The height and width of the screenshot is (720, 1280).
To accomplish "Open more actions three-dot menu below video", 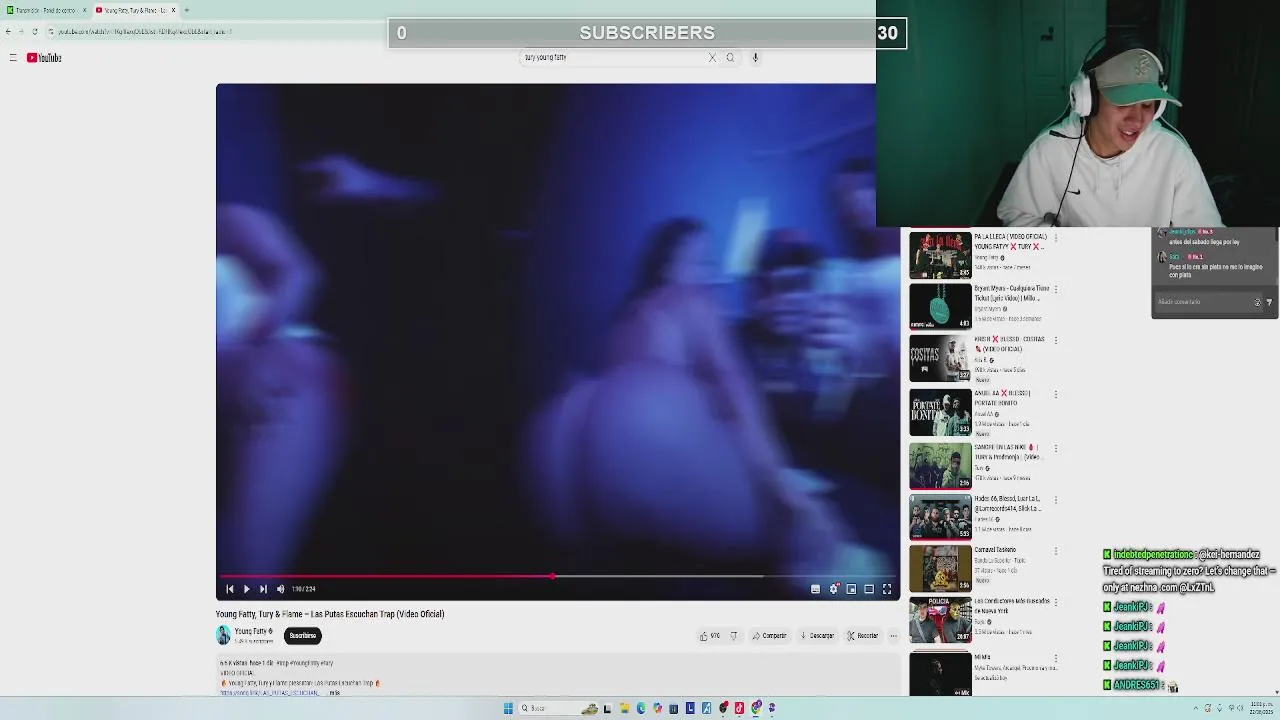I will pos(893,636).
